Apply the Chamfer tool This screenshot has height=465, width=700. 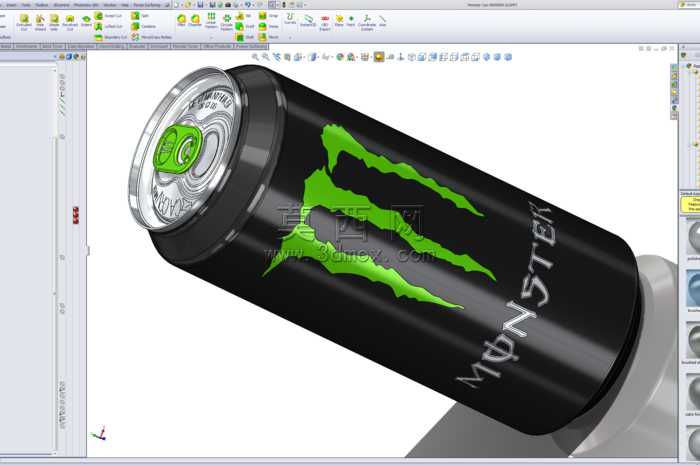click(x=195, y=20)
